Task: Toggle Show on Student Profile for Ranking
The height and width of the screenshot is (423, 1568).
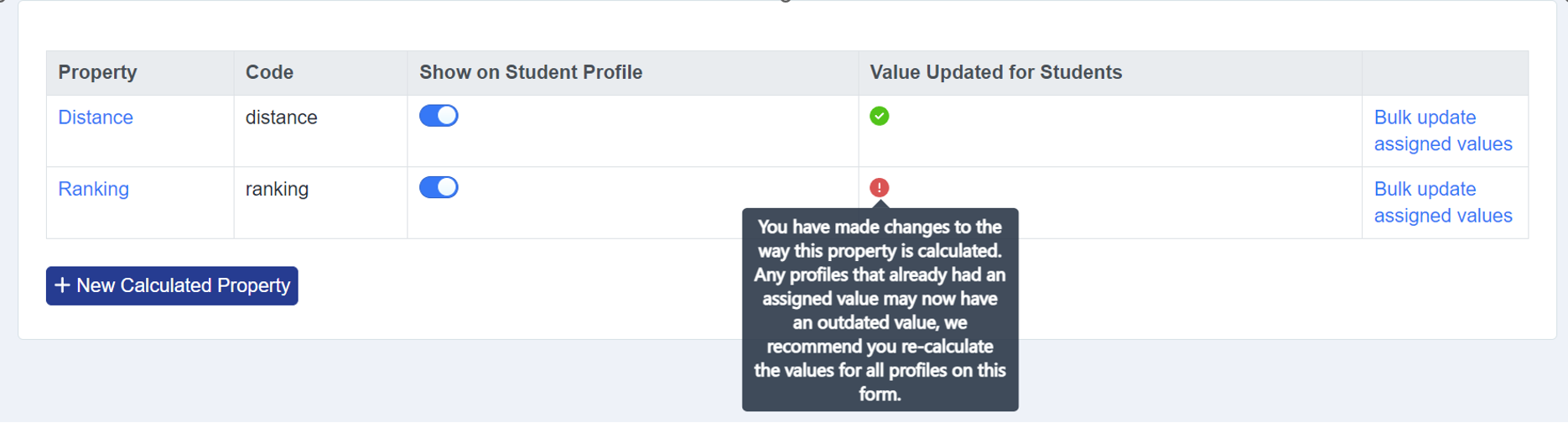Action: tap(439, 187)
